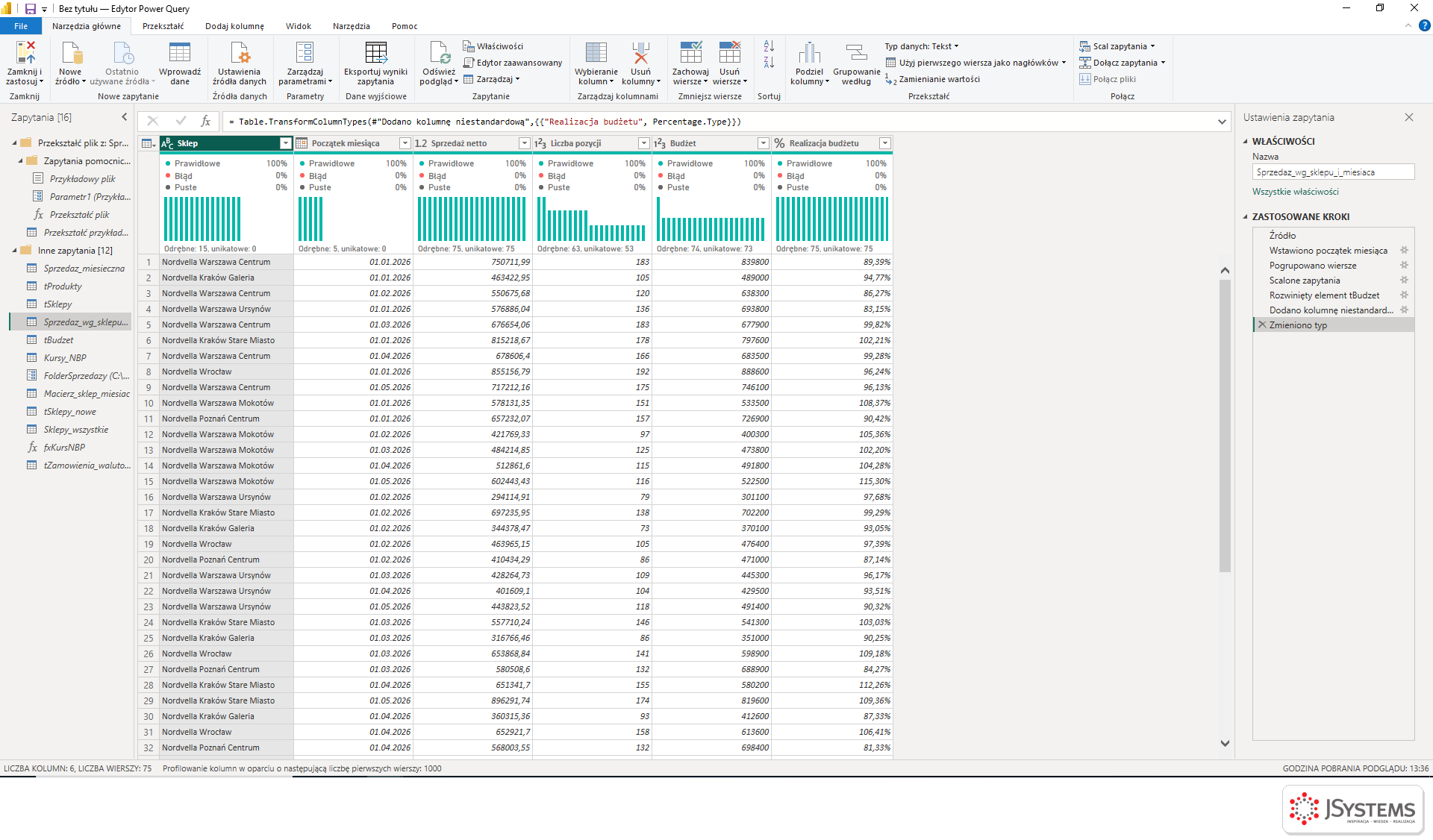Click scroll down arrow of data grid

coord(1225,743)
